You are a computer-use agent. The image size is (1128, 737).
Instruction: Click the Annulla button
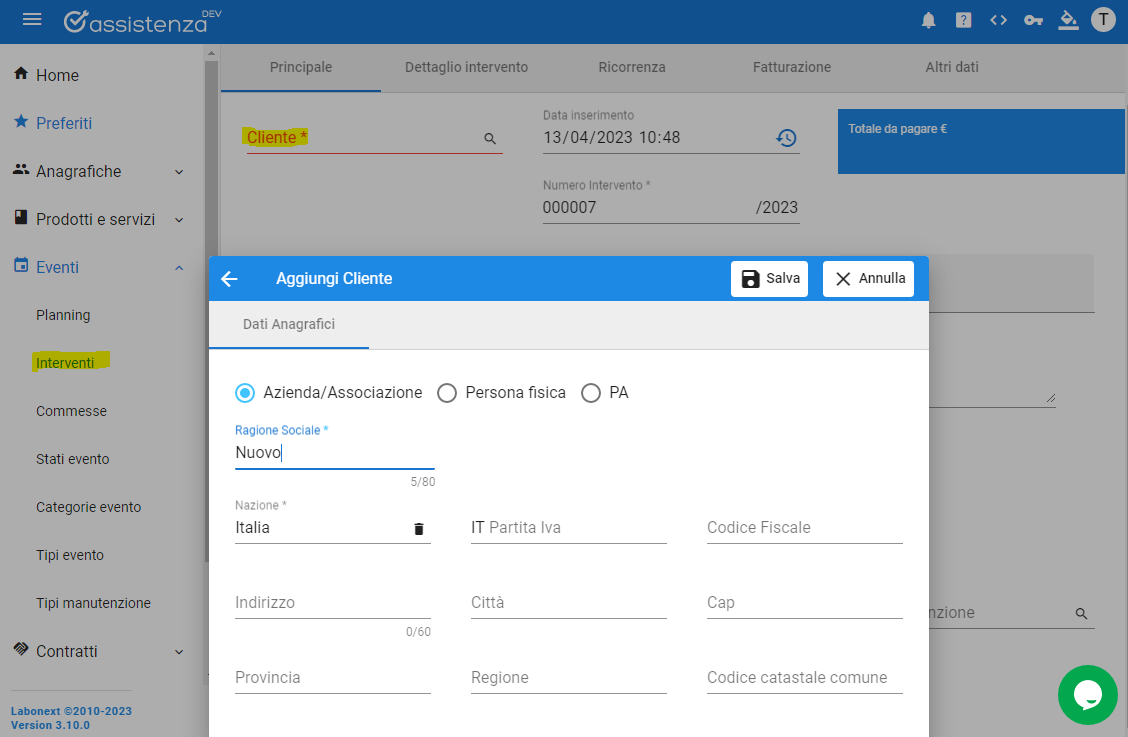(x=868, y=279)
